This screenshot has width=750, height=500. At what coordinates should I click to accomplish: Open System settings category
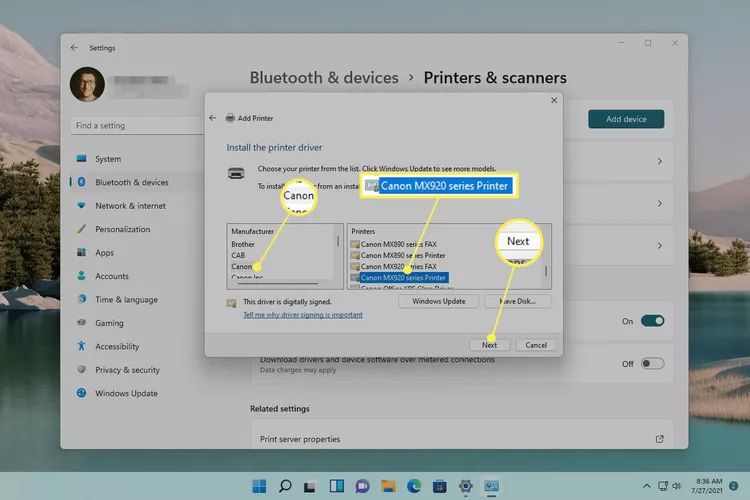point(108,159)
